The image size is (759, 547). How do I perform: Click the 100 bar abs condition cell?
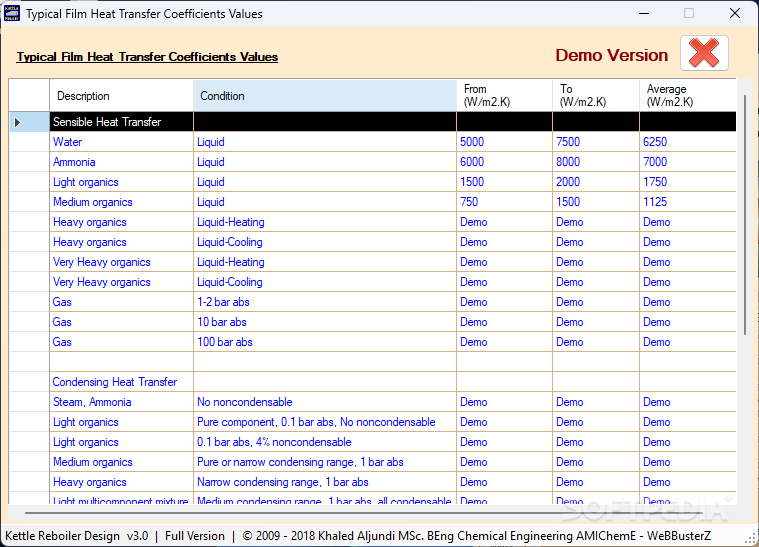[x=325, y=342]
